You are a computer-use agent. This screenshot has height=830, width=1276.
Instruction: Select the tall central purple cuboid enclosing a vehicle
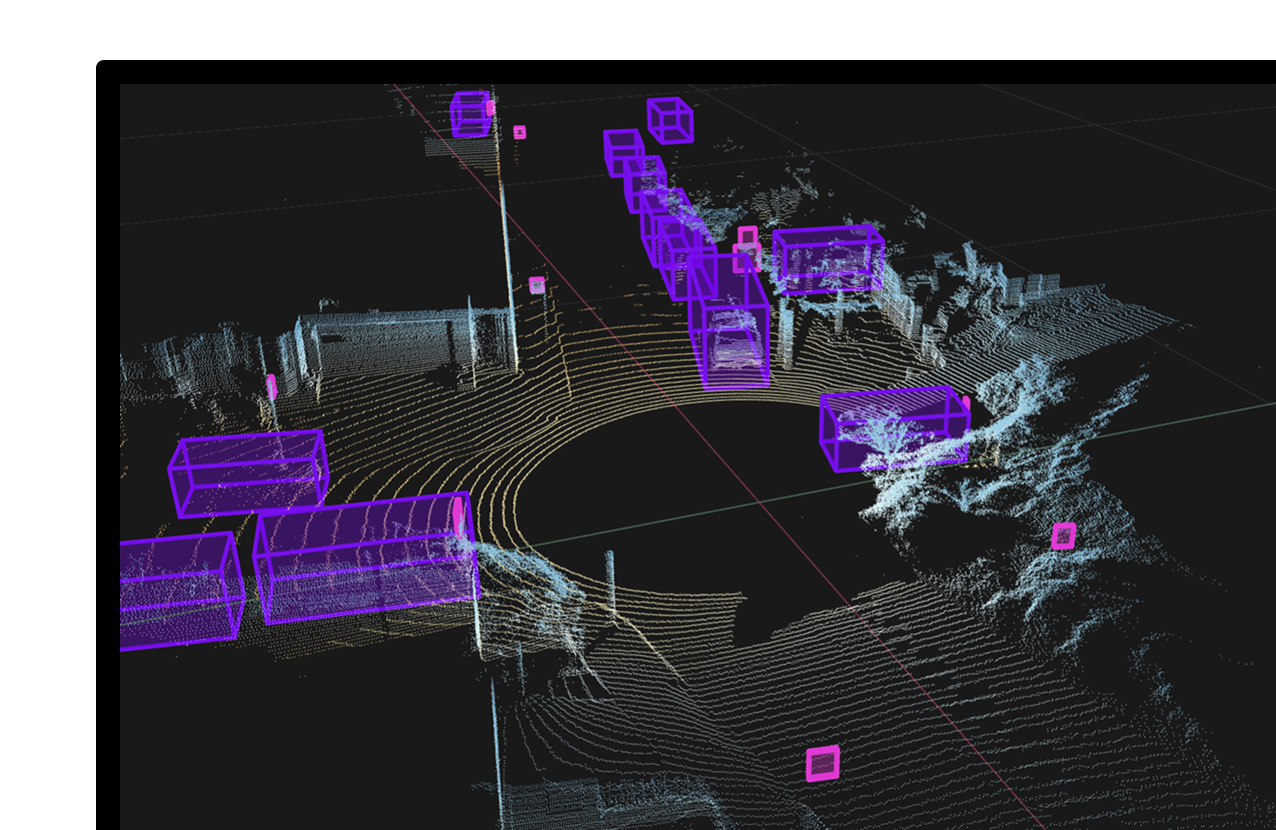tap(730, 320)
